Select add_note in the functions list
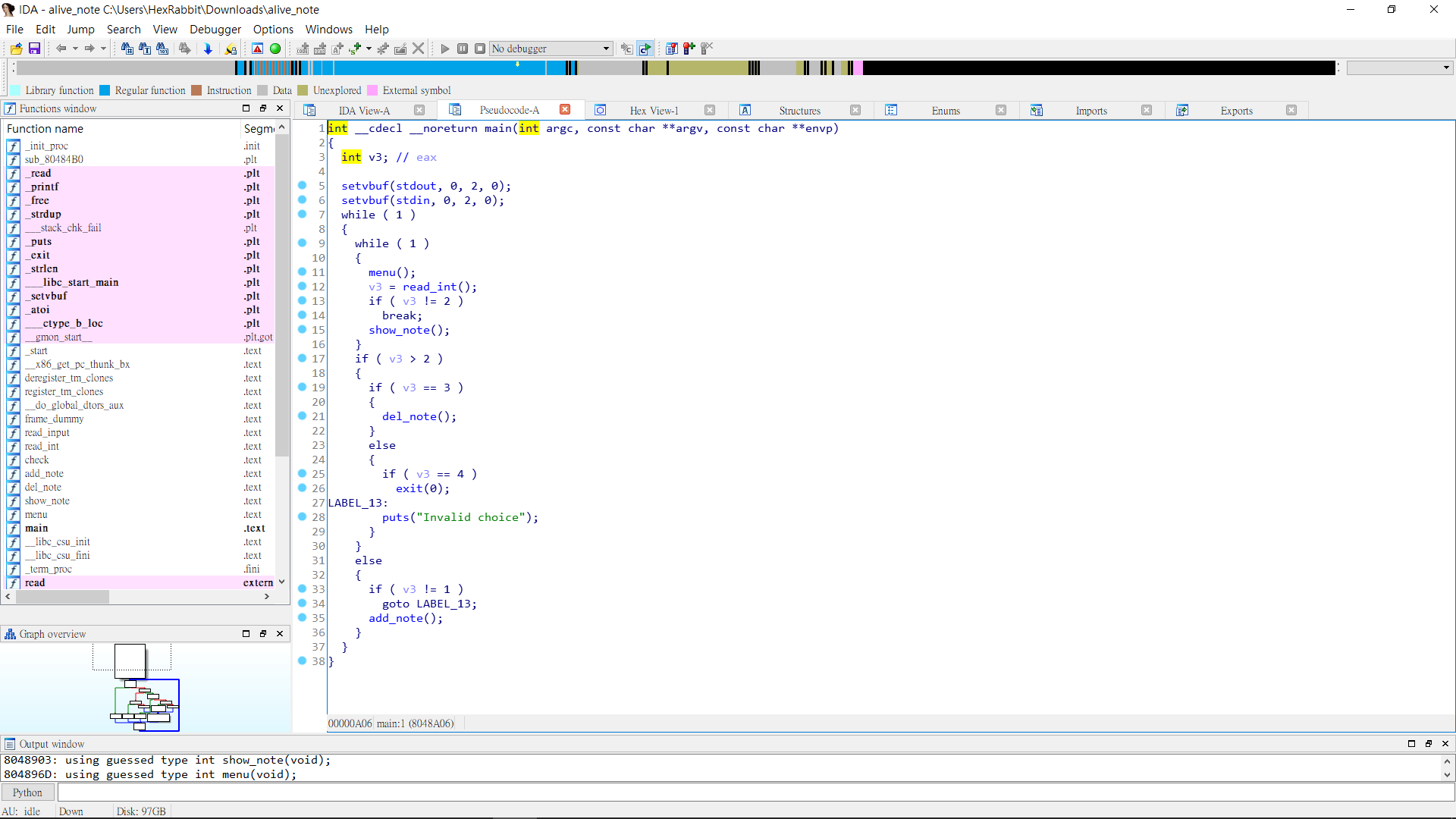The width and height of the screenshot is (1456, 819). [x=44, y=473]
